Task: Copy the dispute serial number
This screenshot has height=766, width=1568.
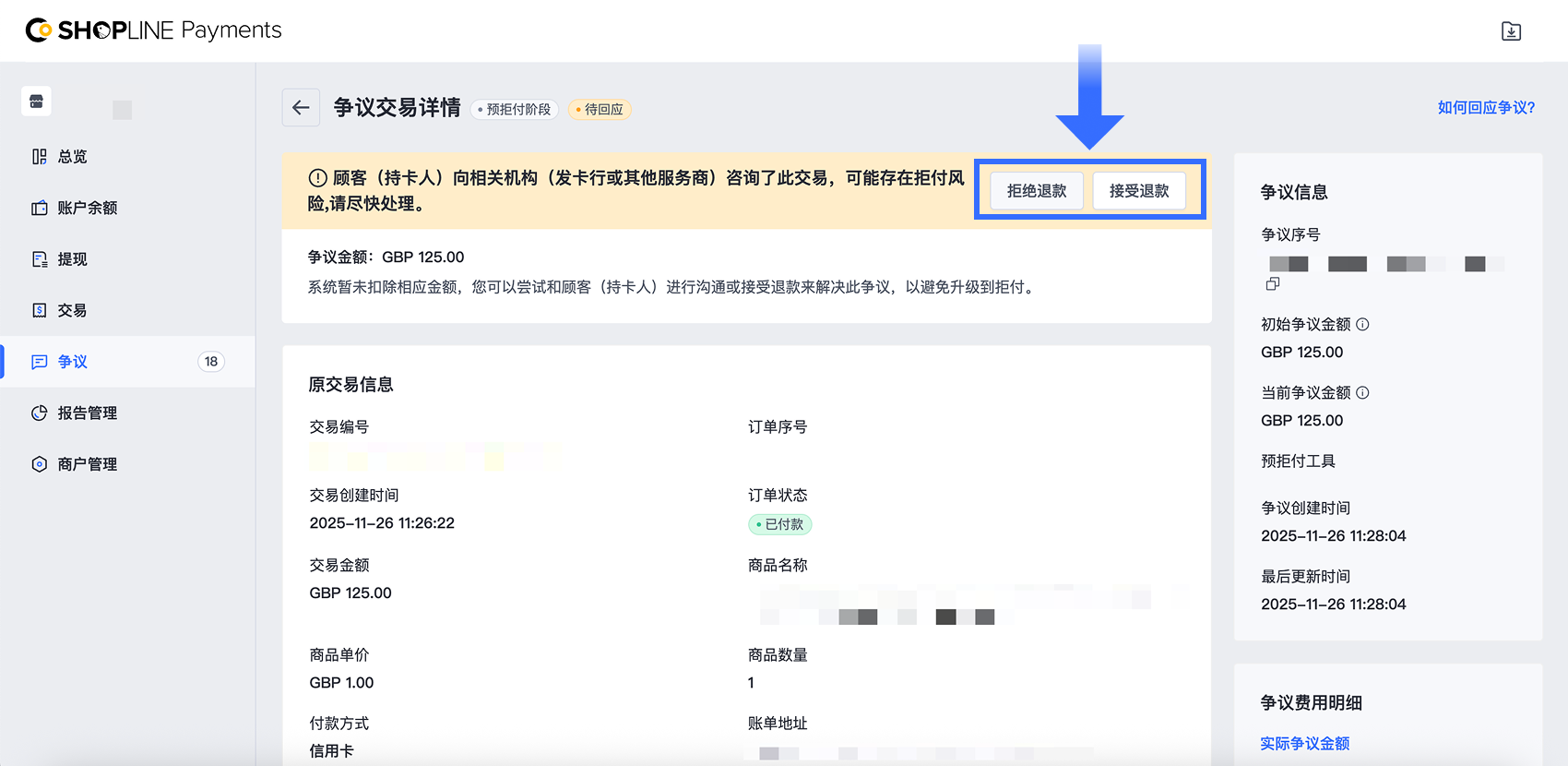Action: [1273, 284]
